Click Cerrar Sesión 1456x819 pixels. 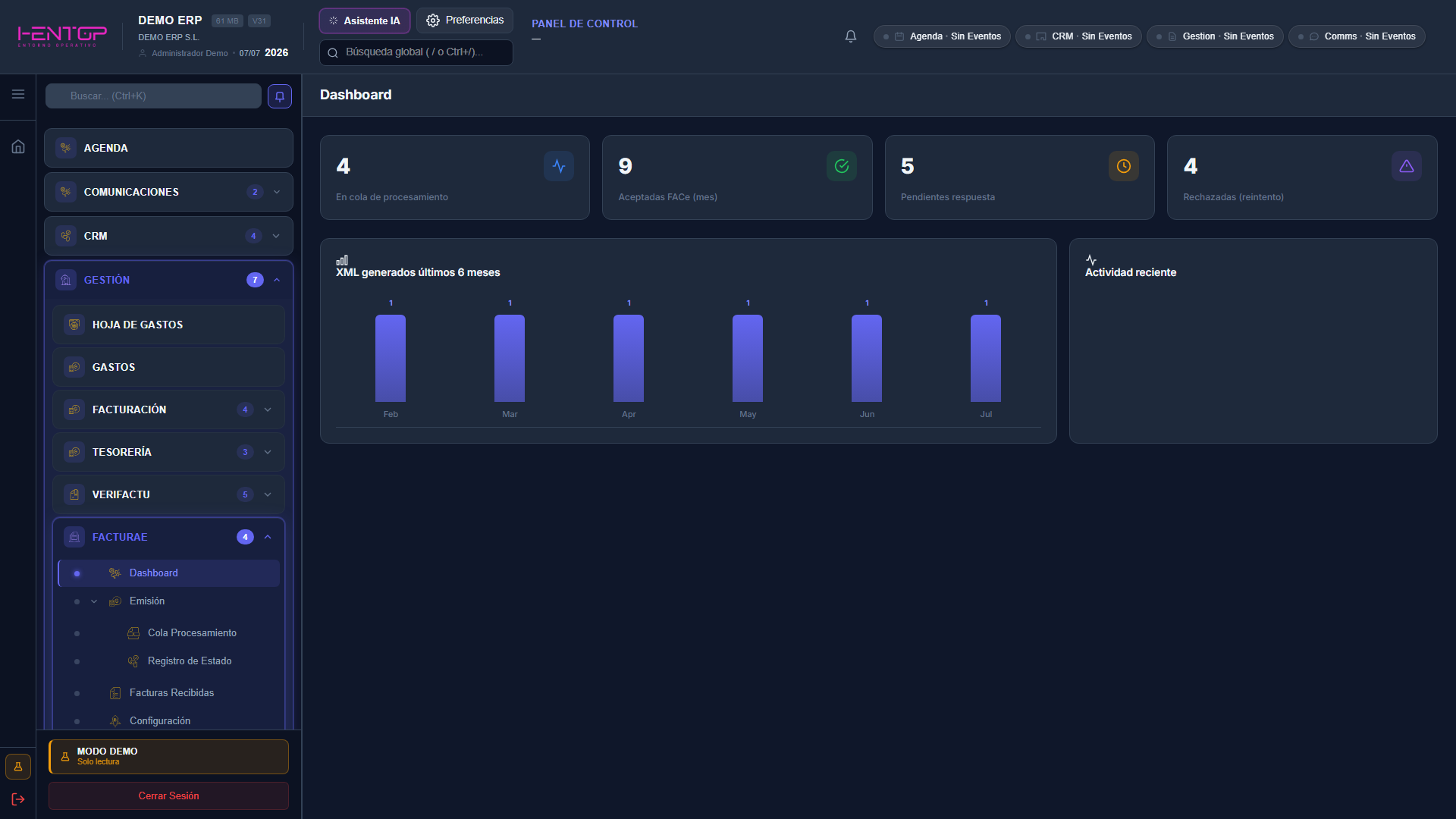coord(168,795)
